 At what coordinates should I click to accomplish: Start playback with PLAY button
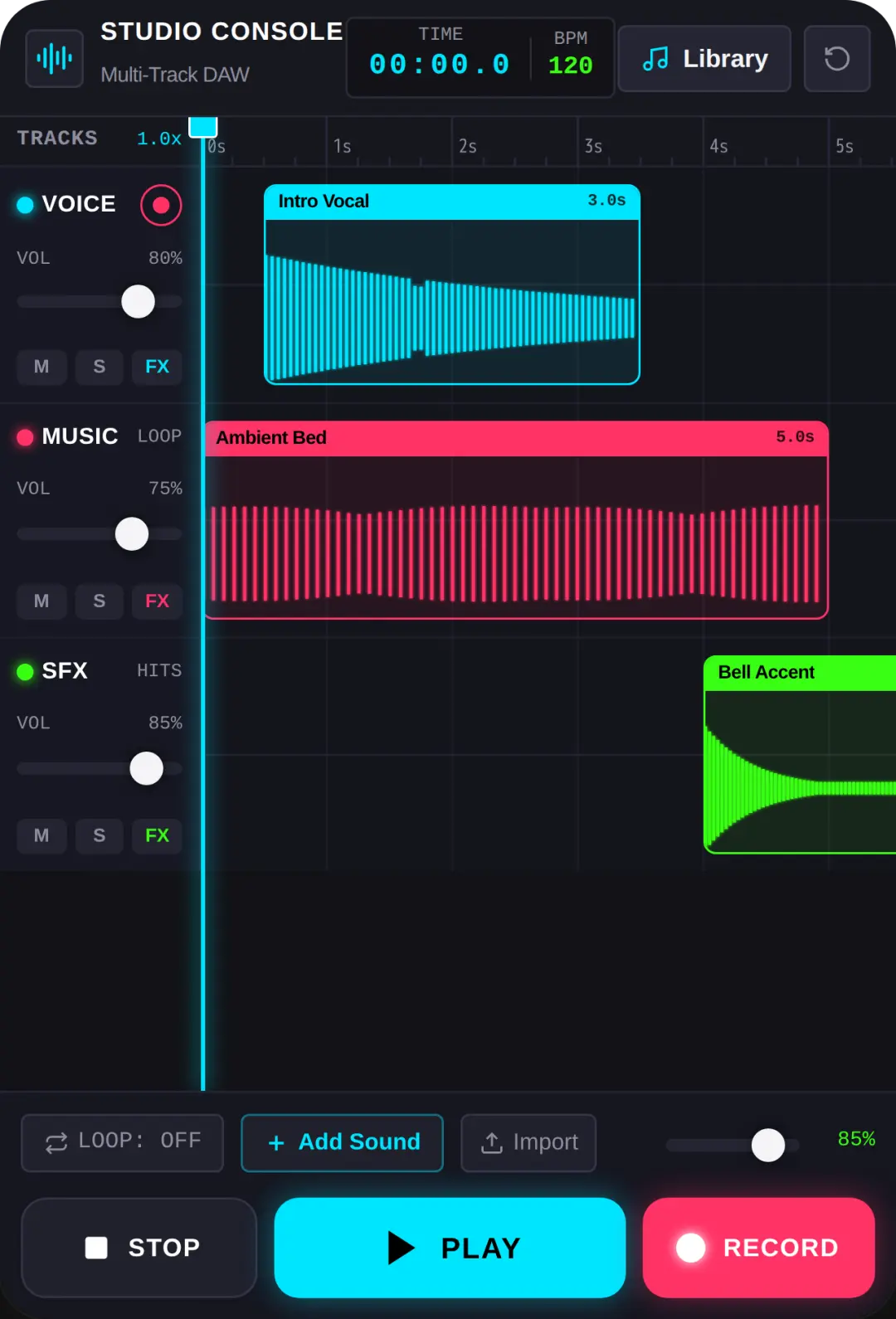coord(450,1248)
